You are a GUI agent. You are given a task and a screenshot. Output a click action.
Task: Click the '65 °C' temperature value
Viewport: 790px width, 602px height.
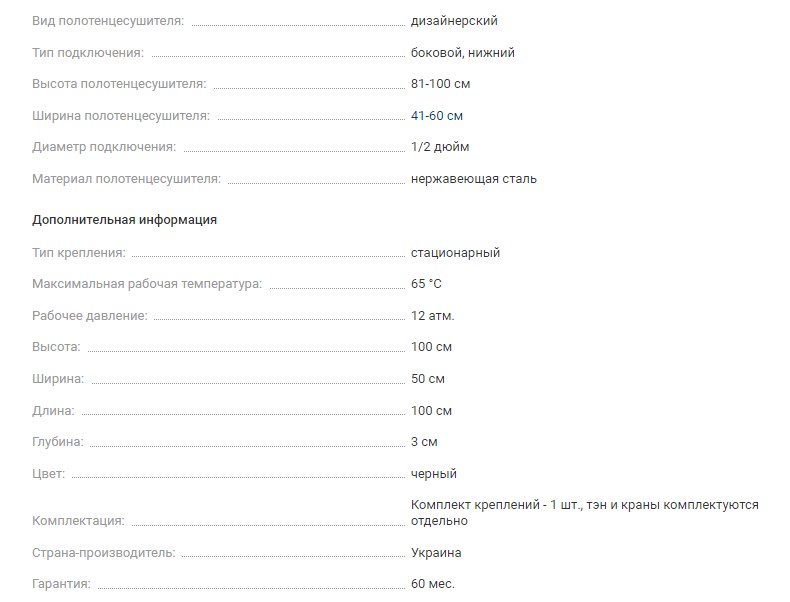(x=426, y=284)
